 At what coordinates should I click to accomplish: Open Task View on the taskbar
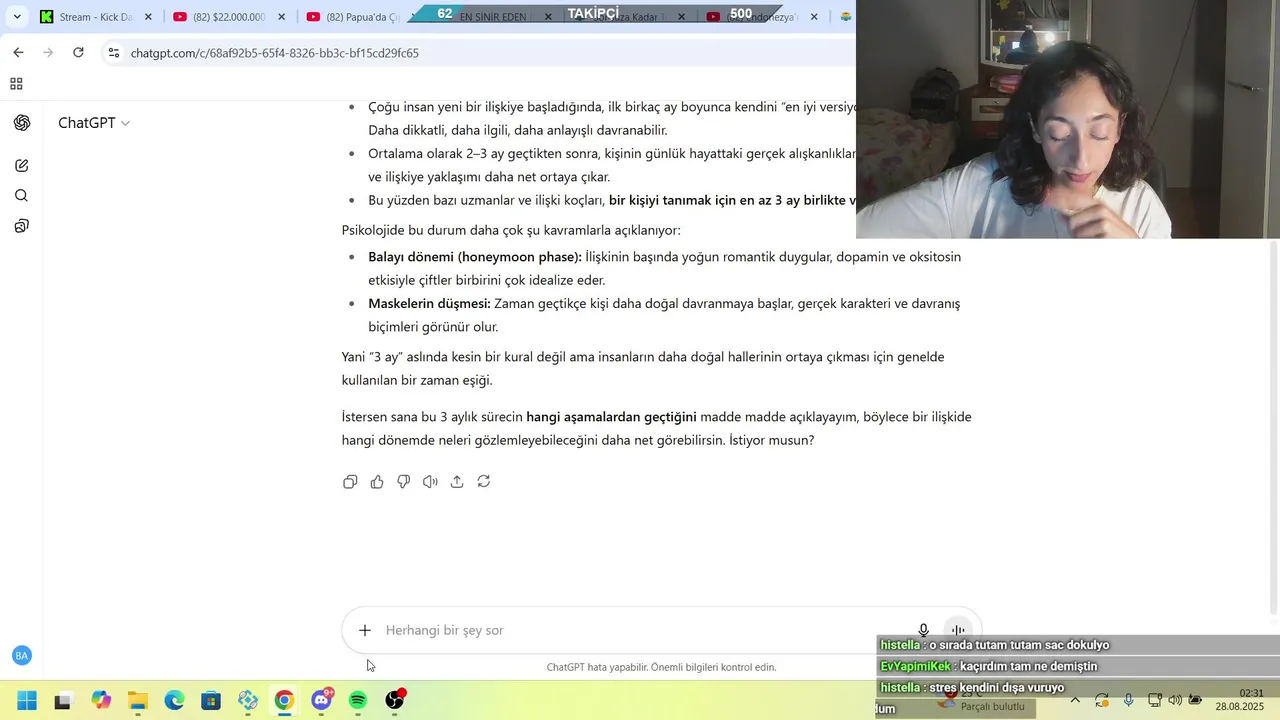(x=63, y=701)
